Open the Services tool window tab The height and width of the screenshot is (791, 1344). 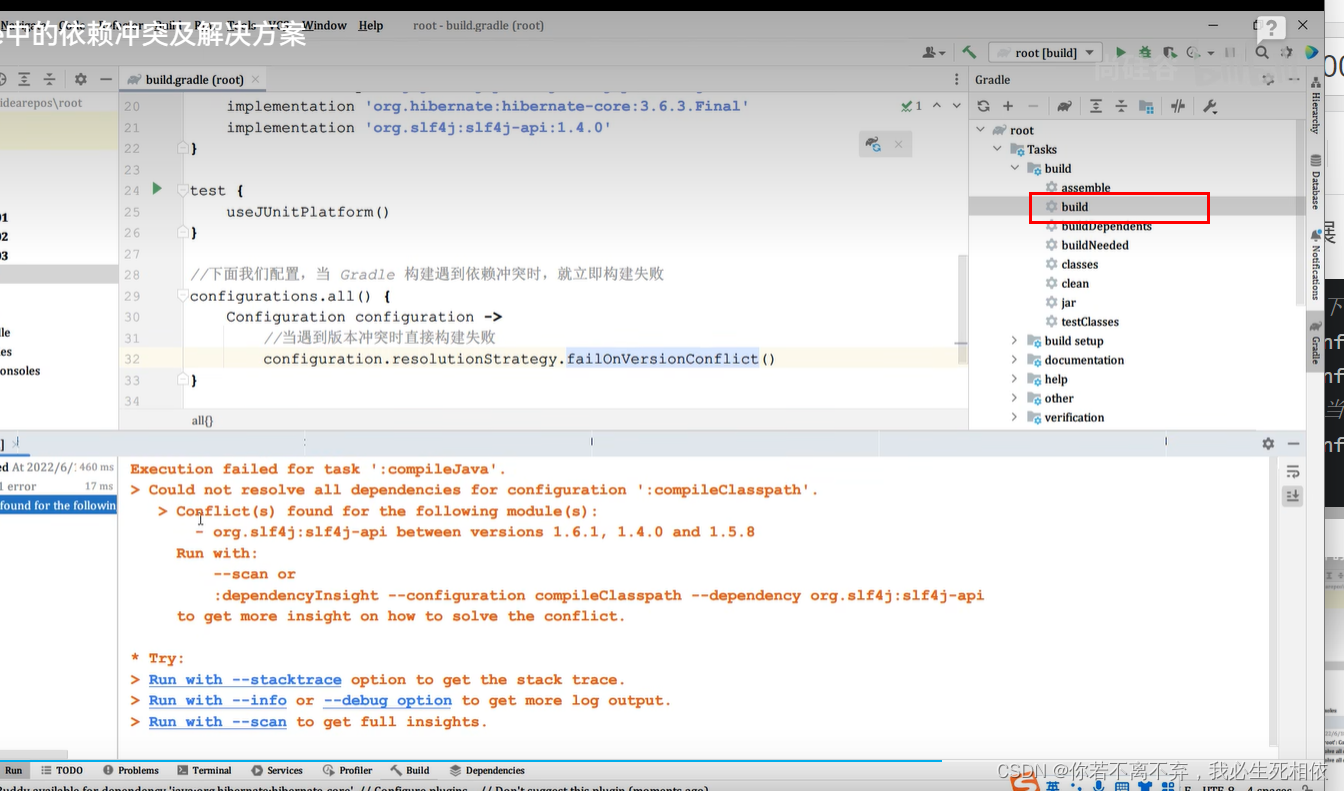(x=277, y=770)
